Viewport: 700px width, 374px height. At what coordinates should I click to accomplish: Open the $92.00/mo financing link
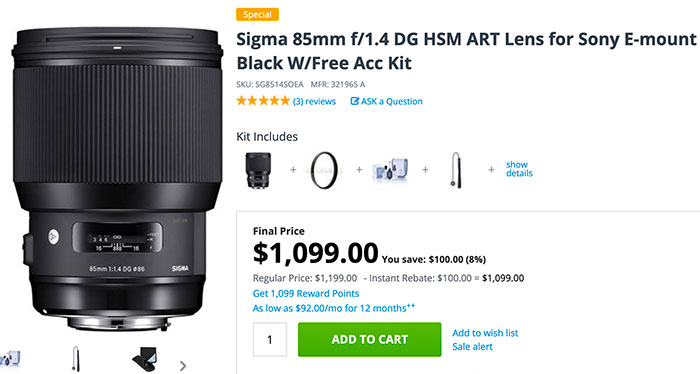point(334,308)
